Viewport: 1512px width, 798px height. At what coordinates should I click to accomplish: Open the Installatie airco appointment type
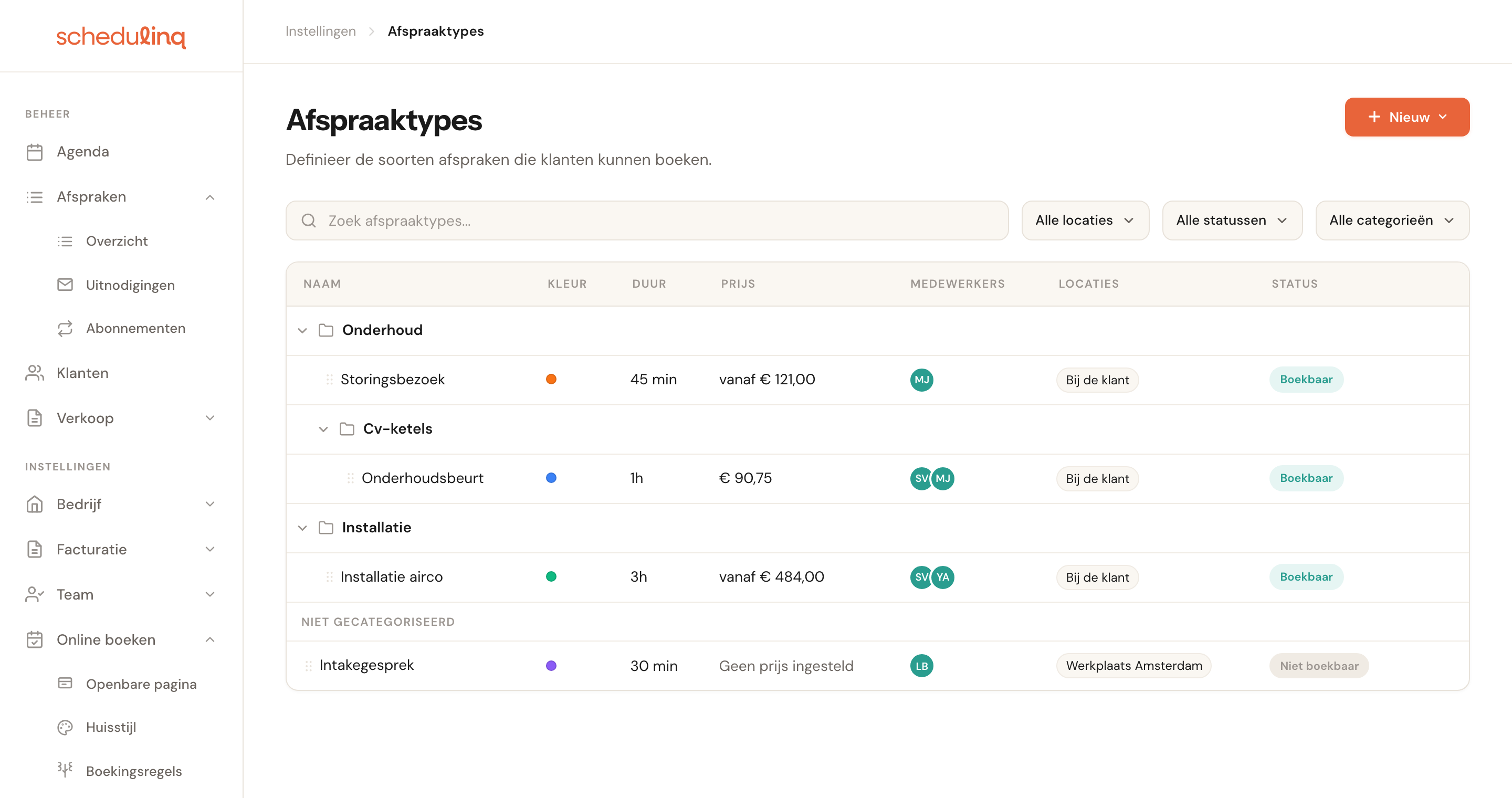tap(392, 577)
